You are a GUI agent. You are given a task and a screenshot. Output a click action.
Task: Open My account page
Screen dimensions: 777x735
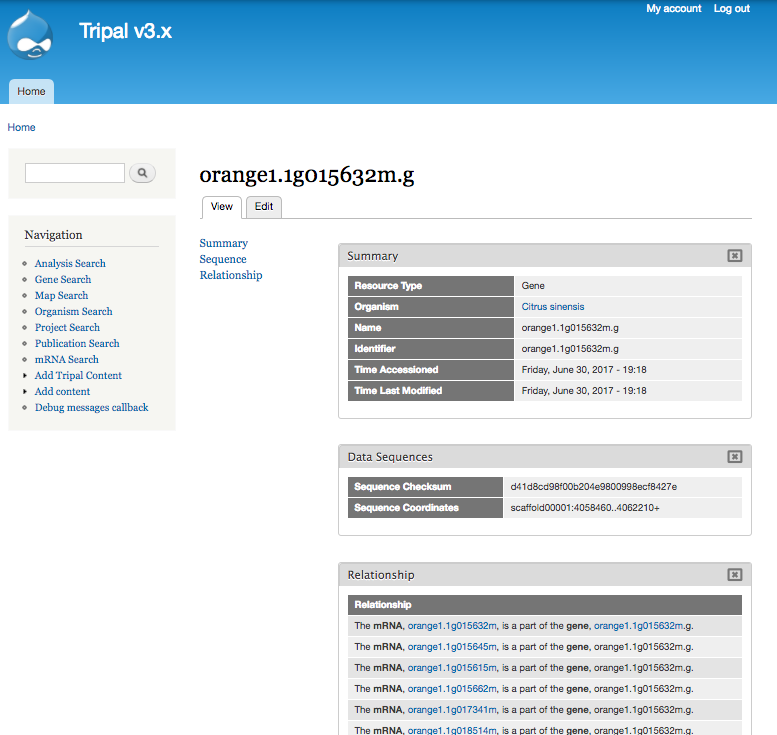(673, 9)
